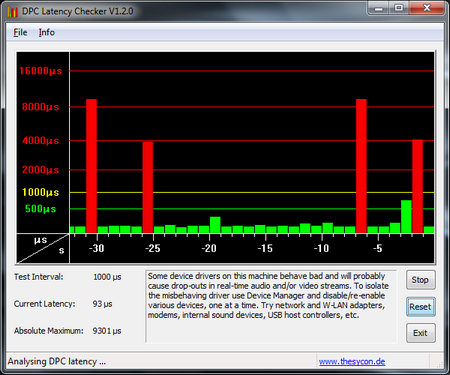This screenshot has width=450, height=375.
Task: Close the DPC Latency Checker window
Action: point(427,8)
